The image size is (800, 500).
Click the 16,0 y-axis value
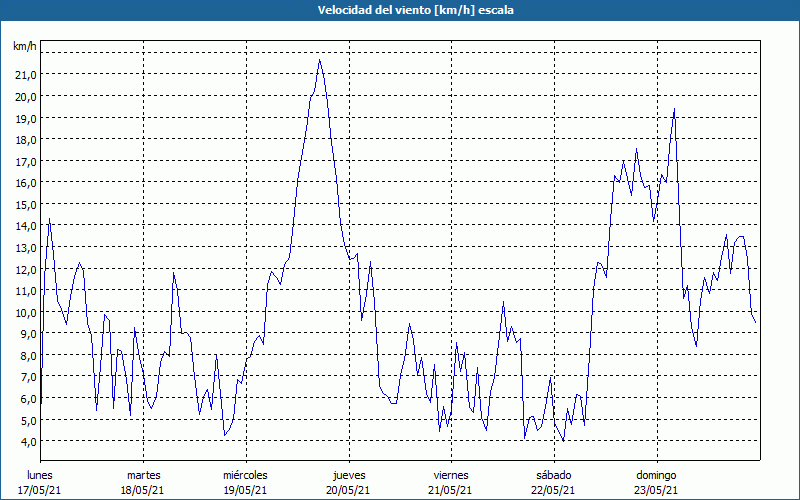(27, 183)
